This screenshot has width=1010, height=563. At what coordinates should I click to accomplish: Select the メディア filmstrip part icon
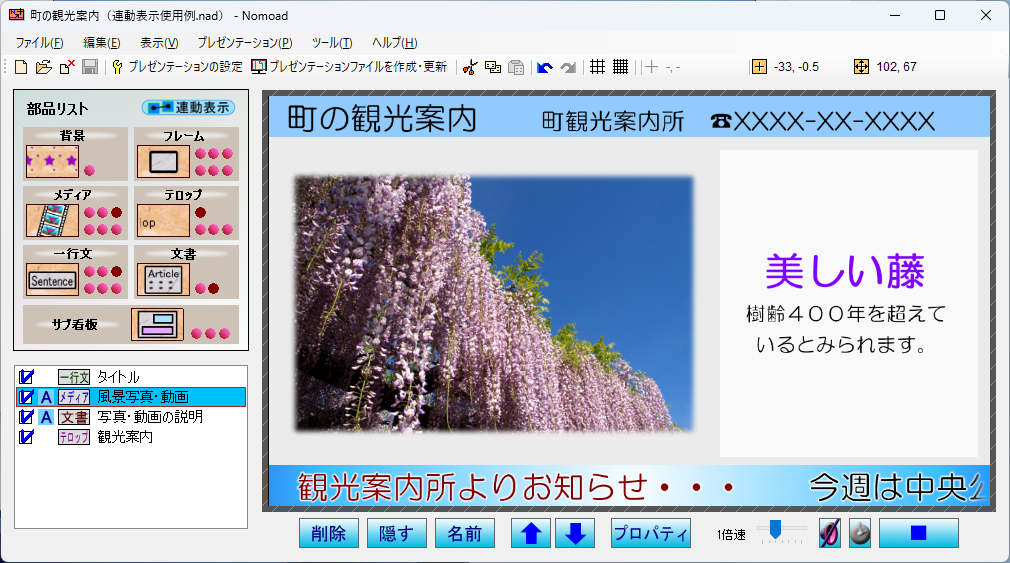coord(52,220)
